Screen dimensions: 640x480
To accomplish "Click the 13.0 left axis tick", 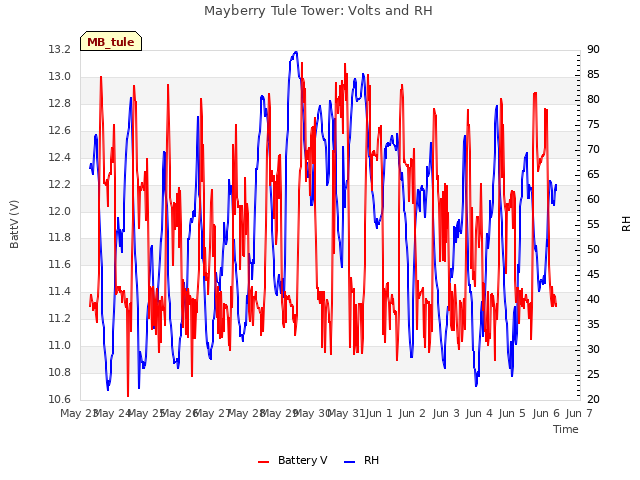I will click(x=60, y=77).
